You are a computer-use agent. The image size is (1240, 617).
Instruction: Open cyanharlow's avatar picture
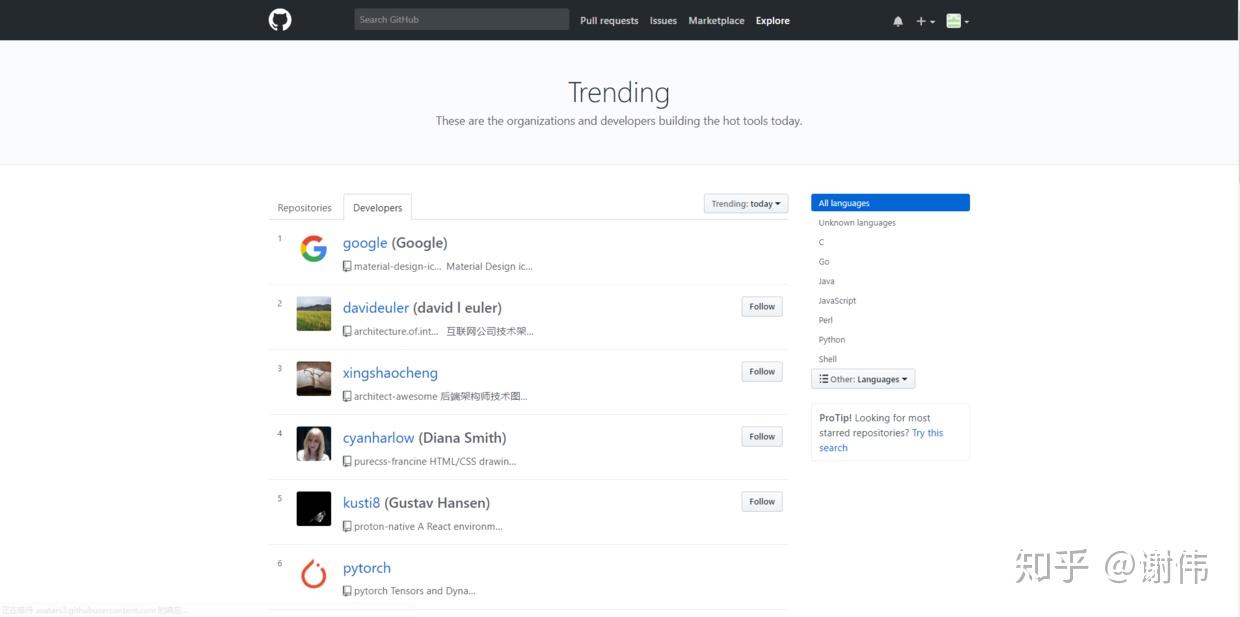coord(314,444)
